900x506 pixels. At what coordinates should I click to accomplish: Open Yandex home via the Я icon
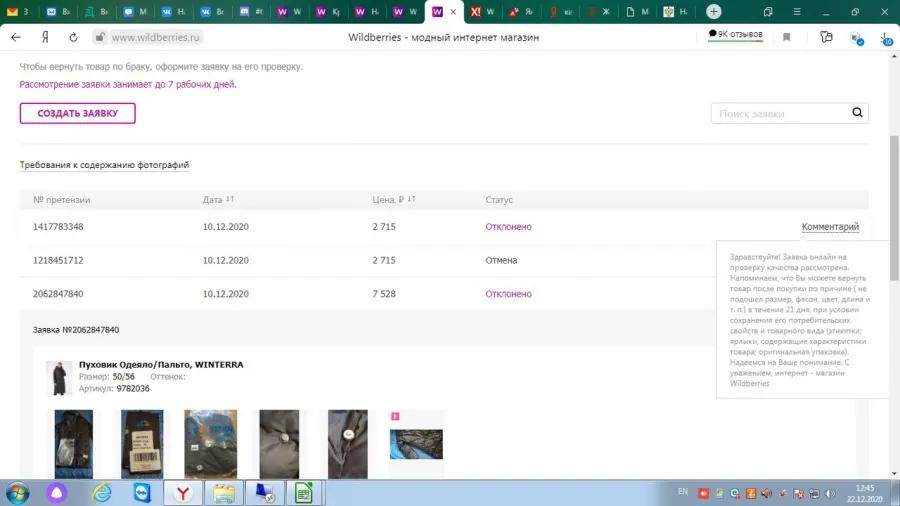(45, 37)
